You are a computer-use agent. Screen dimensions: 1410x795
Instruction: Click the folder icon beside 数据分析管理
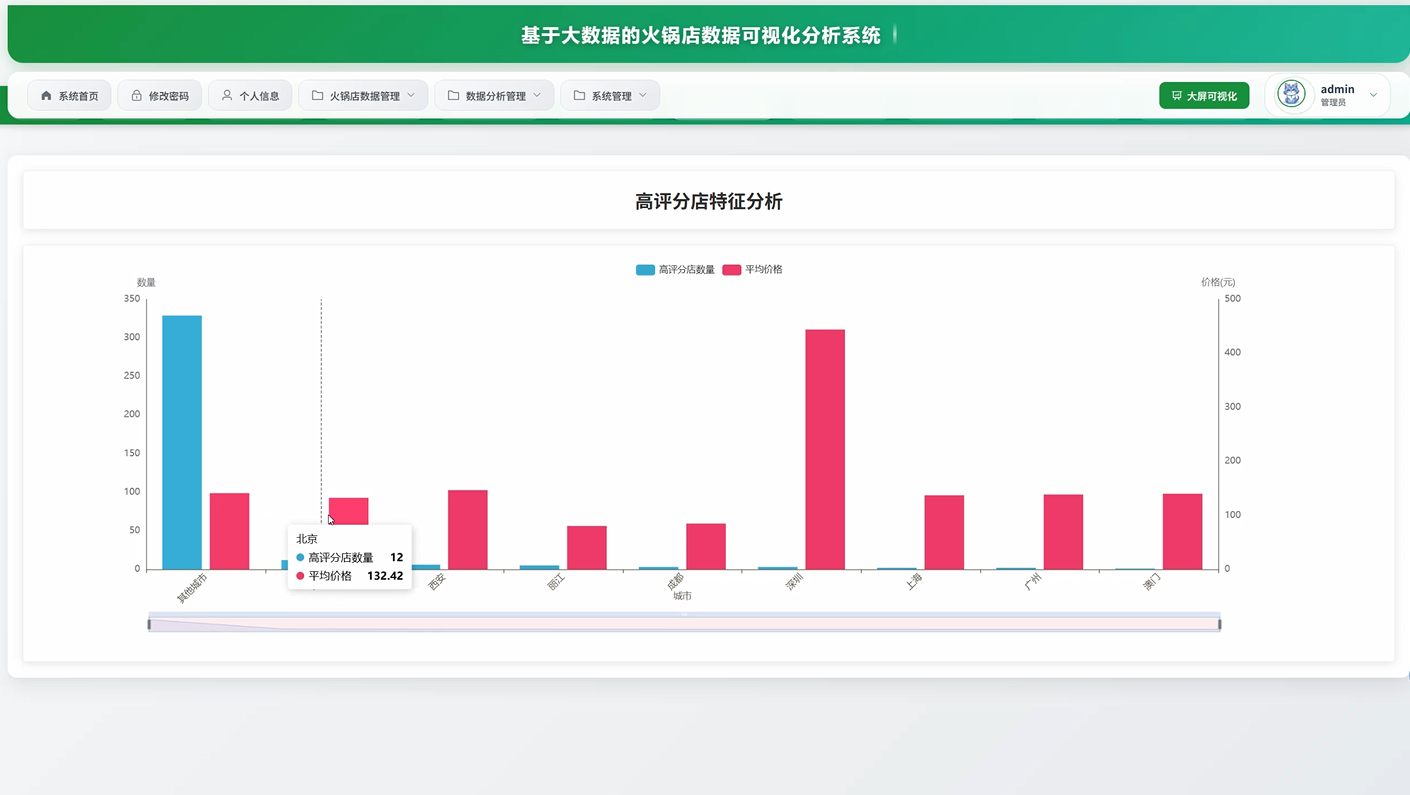(454, 96)
